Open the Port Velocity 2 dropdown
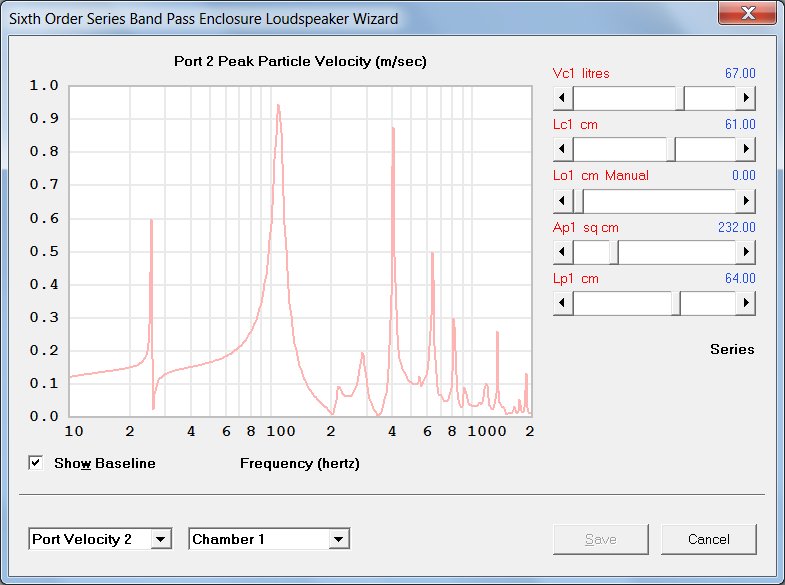Image resolution: width=785 pixels, height=585 pixels. pyautogui.click(x=161, y=539)
